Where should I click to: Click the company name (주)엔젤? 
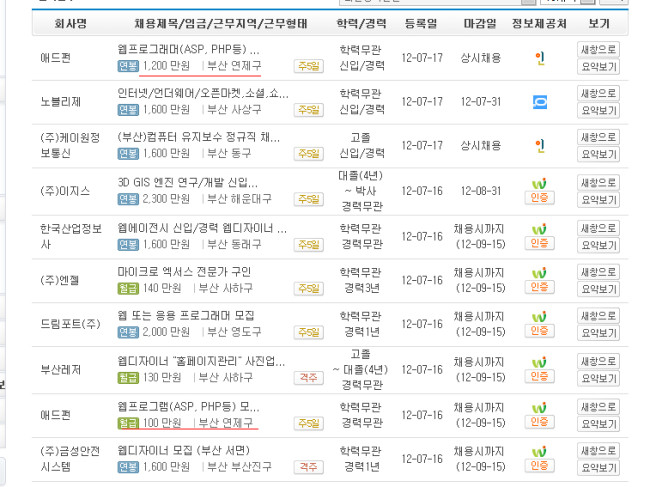(59, 280)
